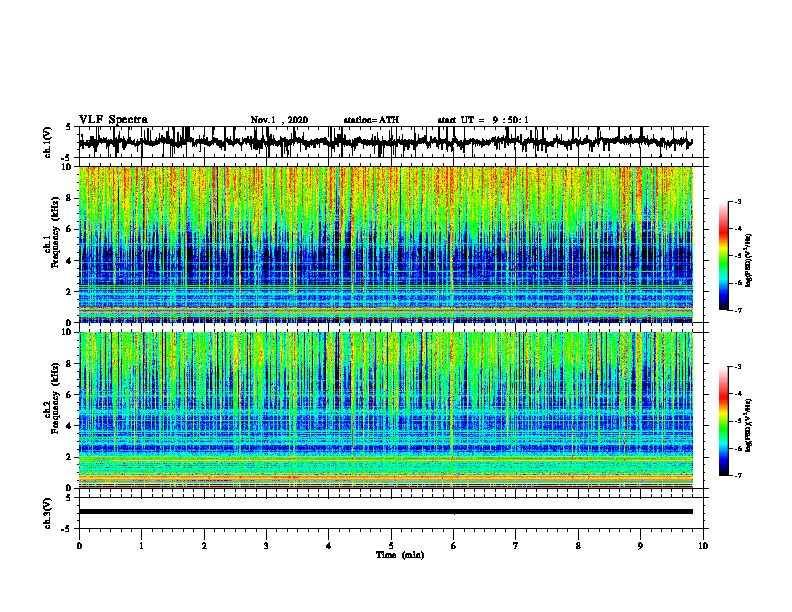Click the ch.1 color bar log(PSD) label

coord(749,260)
